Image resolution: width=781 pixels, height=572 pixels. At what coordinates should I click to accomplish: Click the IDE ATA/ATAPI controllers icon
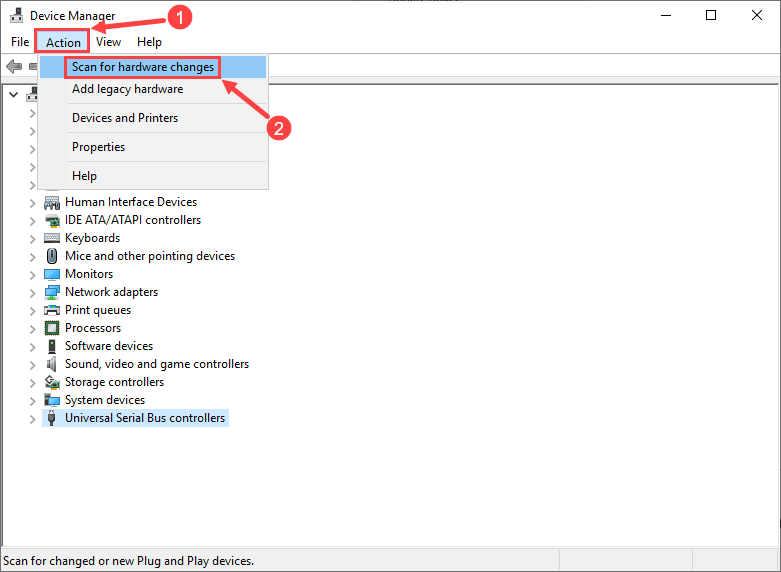pos(52,220)
